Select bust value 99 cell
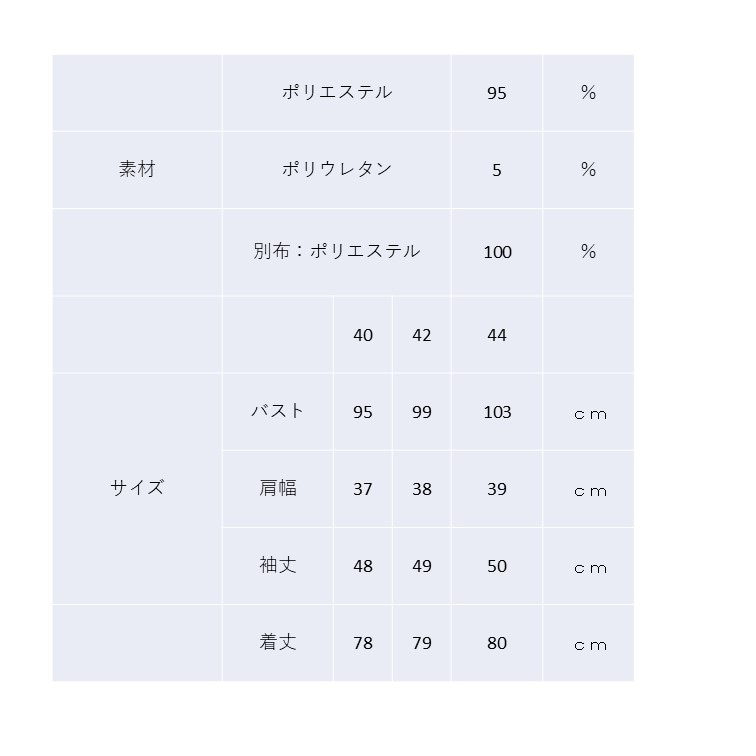Viewport: 756px width, 756px height. point(422,411)
